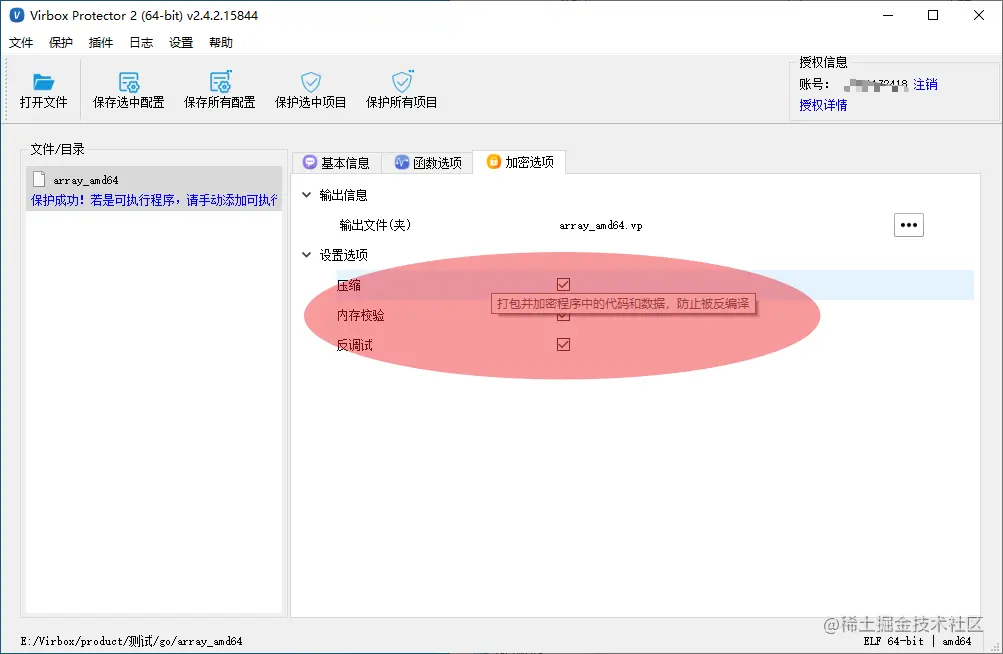Click 保存所有配置 save all configs icon
Image resolution: width=1003 pixels, height=654 pixels.
click(x=220, y=81)
